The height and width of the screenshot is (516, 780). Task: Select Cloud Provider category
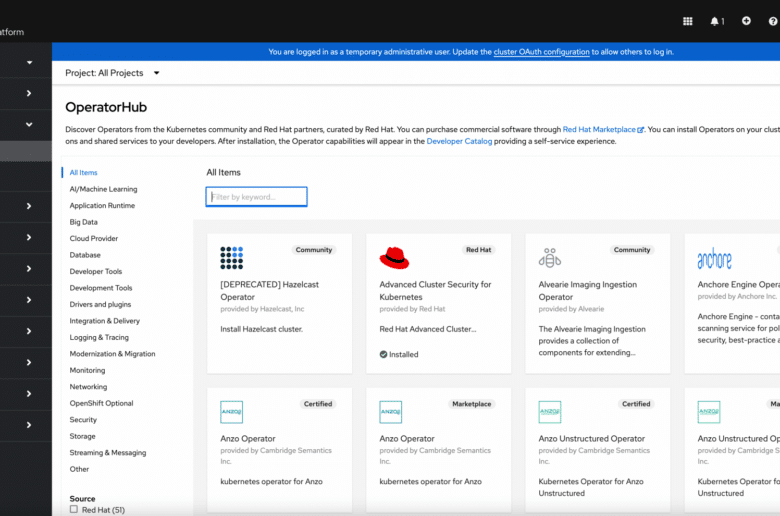(94, 238)
